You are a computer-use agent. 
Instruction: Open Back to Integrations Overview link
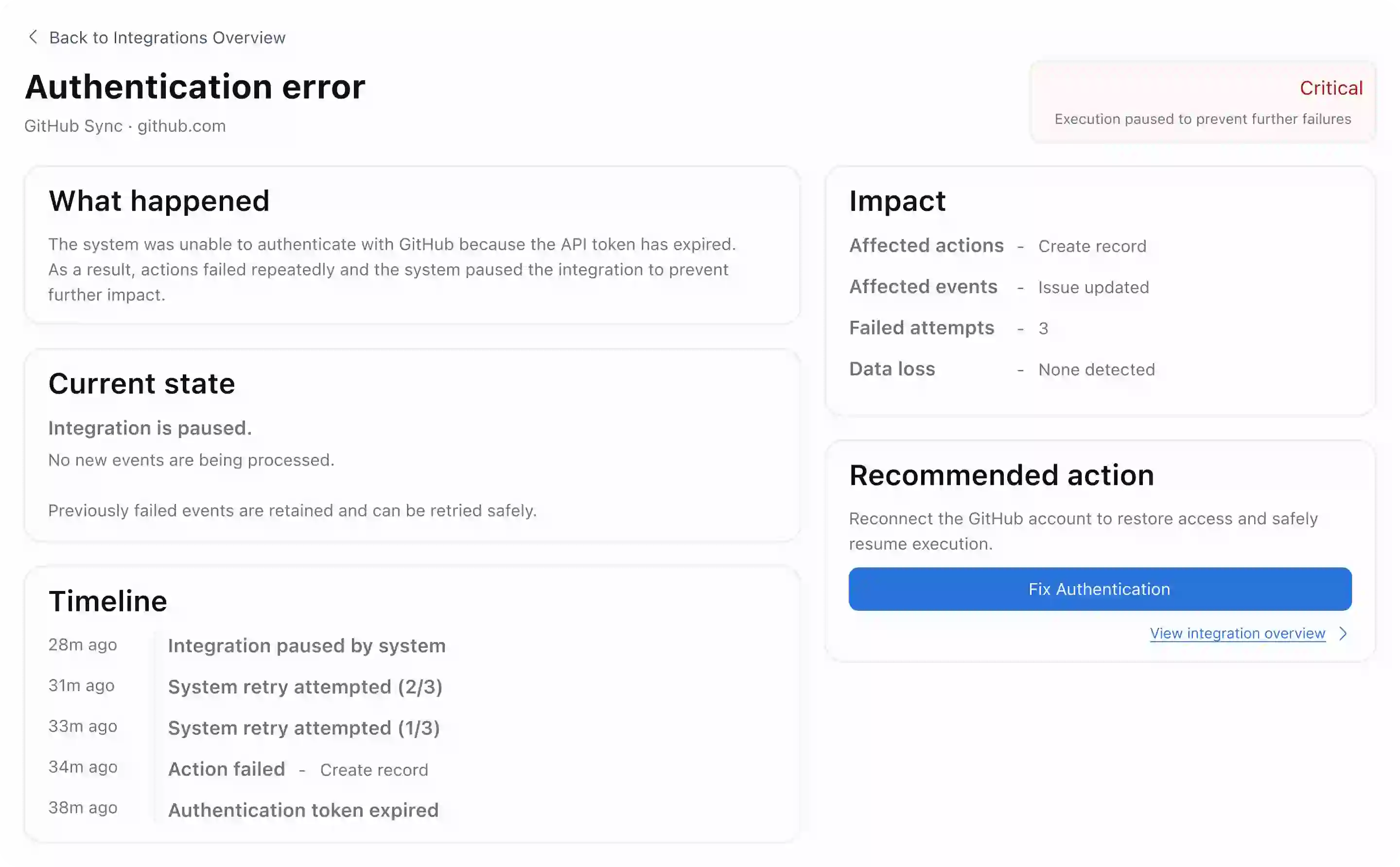167,38
